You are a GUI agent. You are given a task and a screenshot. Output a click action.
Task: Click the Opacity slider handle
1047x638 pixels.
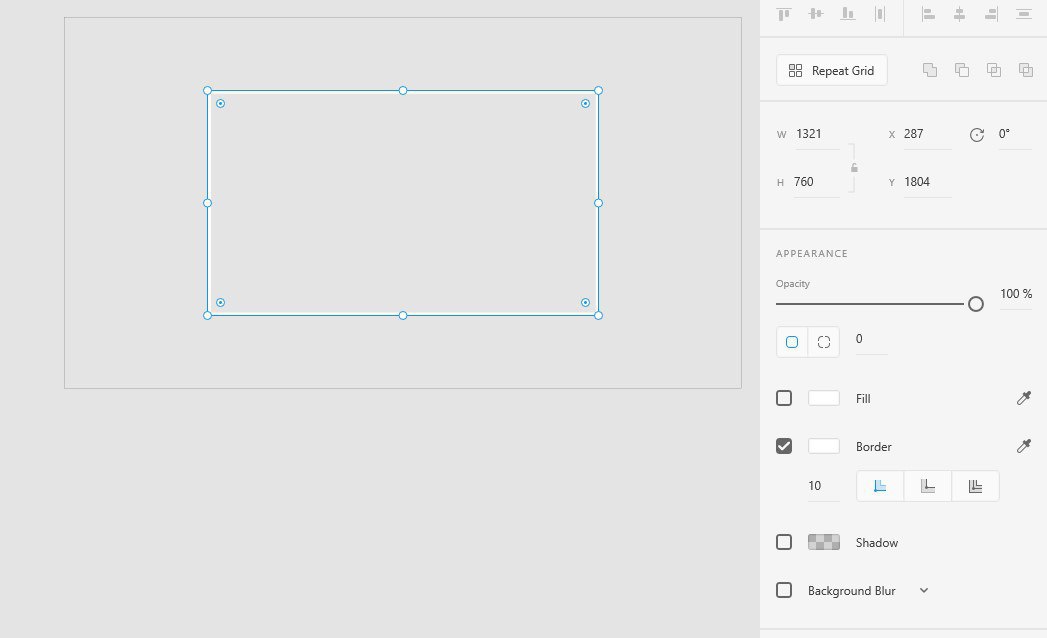point(976,304)
